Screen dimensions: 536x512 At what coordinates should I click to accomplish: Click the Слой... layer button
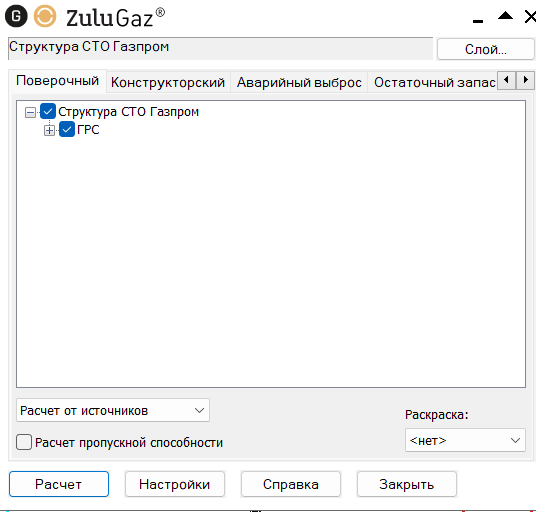[485, 49]
